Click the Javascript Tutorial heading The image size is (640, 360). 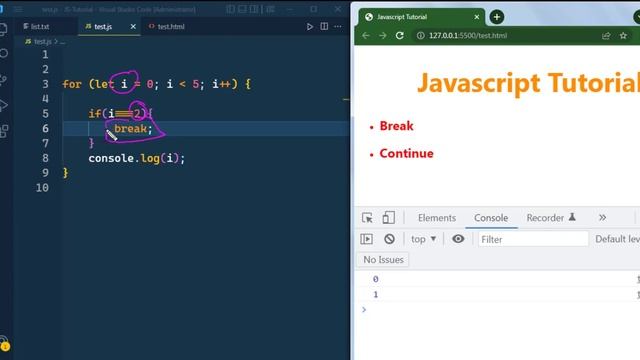528,83
